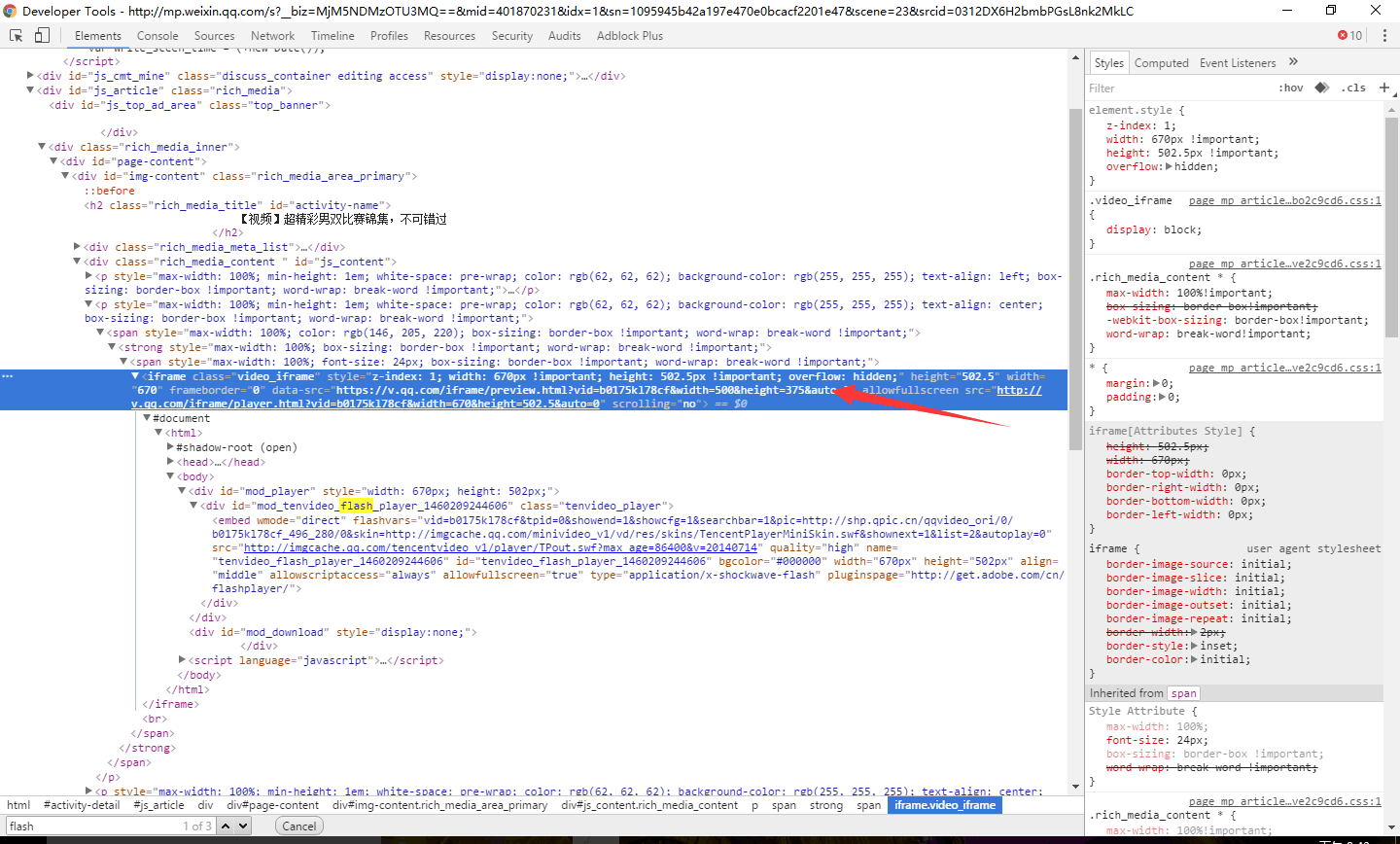The height and width of the screenshot is (844, 1400).
Task: Show more Styles pane tabs chevron
Action: tap(1293, 62)
